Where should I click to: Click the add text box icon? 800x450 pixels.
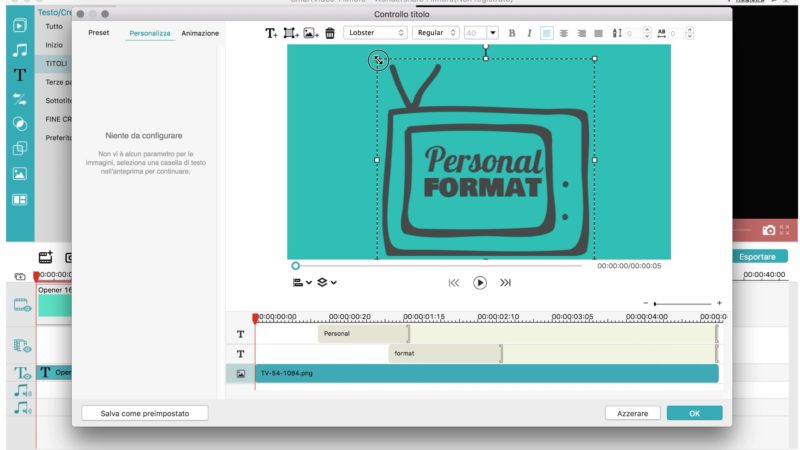pos(271,33)
